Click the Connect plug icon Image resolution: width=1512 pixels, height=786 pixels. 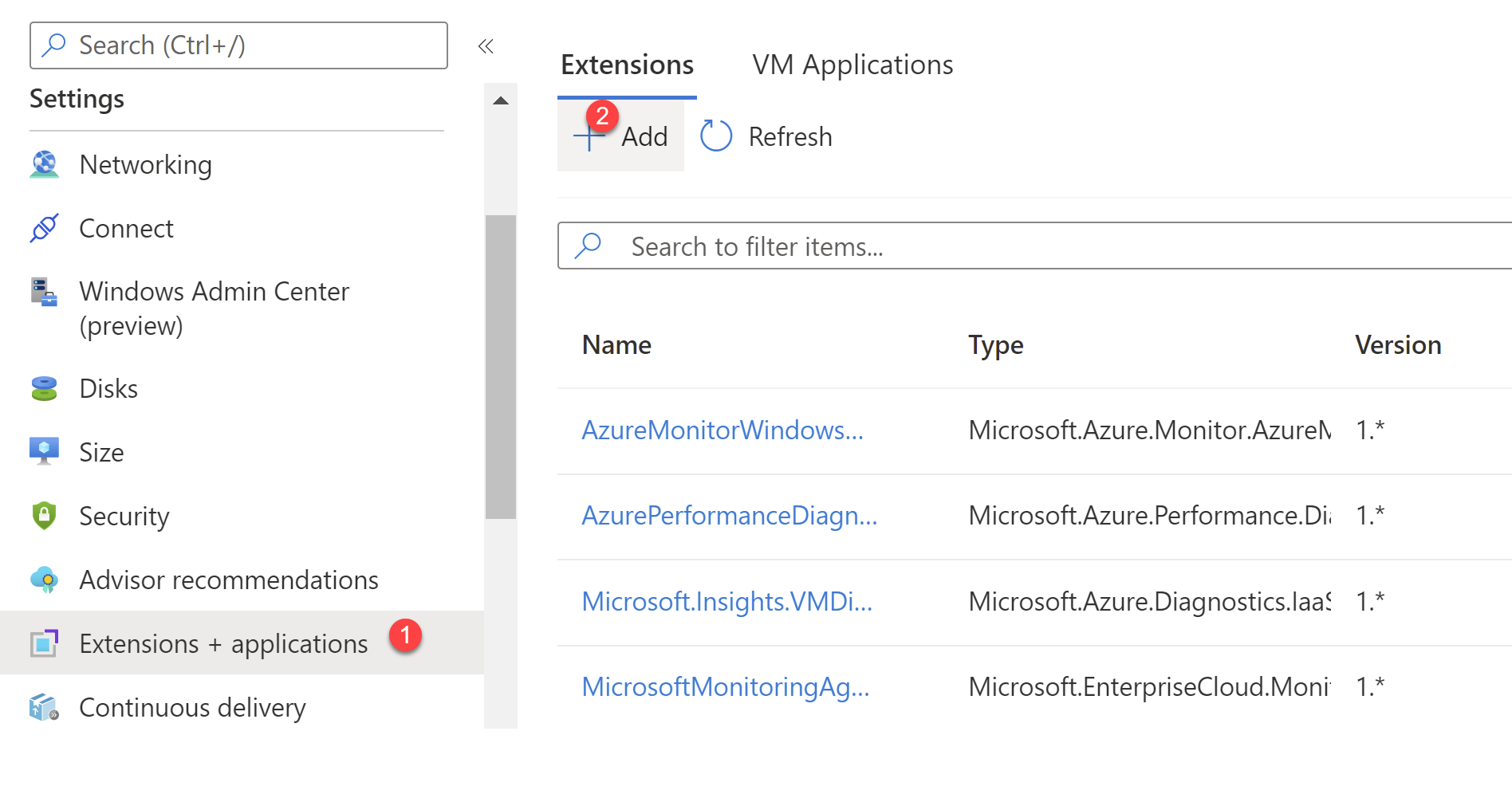click(x=45, y=228)
